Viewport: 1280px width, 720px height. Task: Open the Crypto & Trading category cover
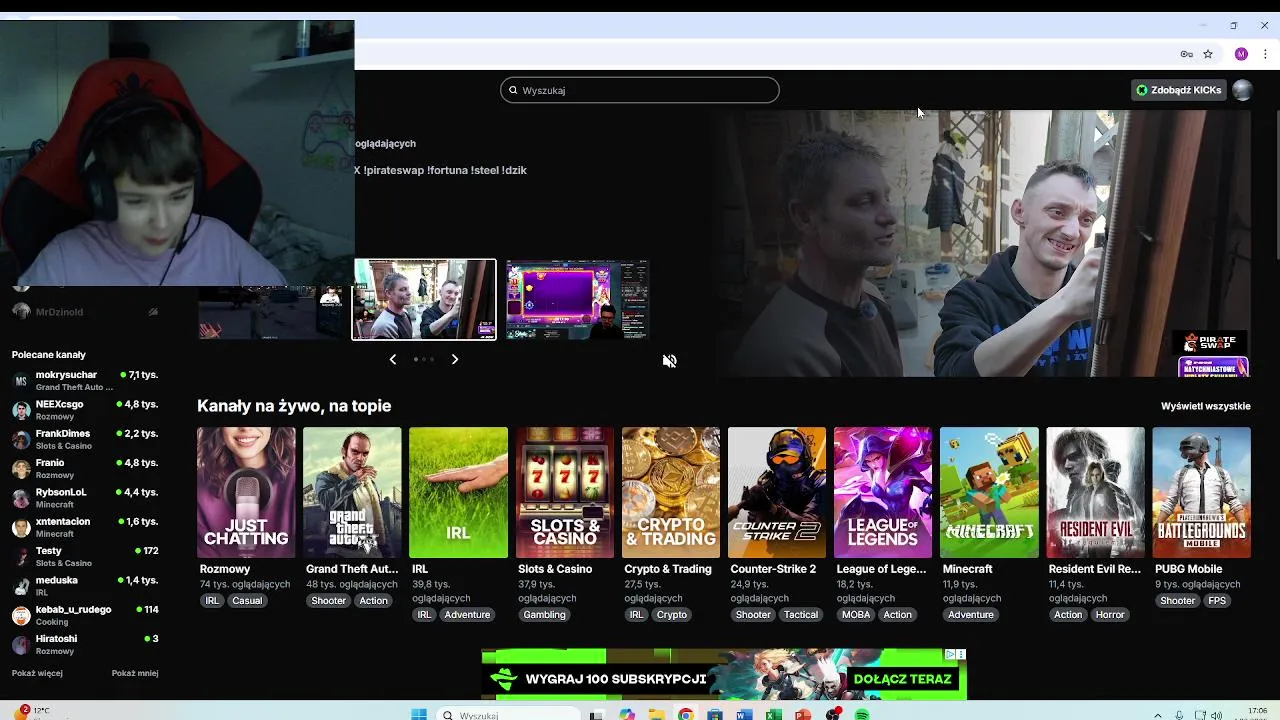click(x=671, y=492)
